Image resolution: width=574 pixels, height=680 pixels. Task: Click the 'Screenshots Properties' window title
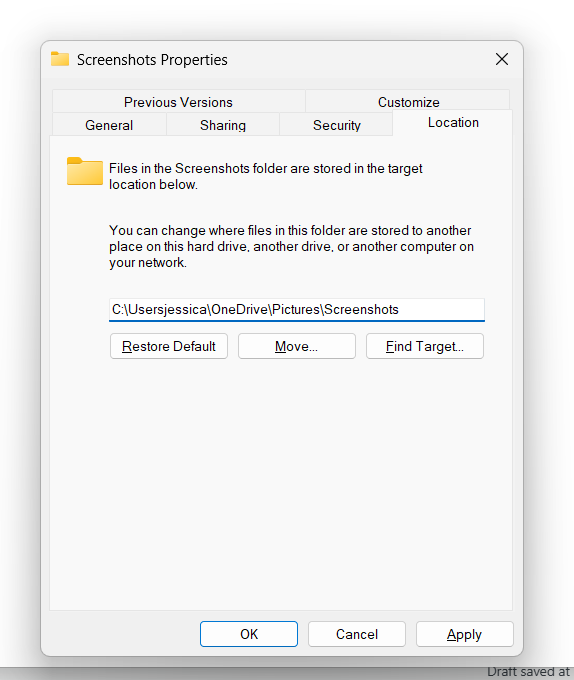[152, 59]
